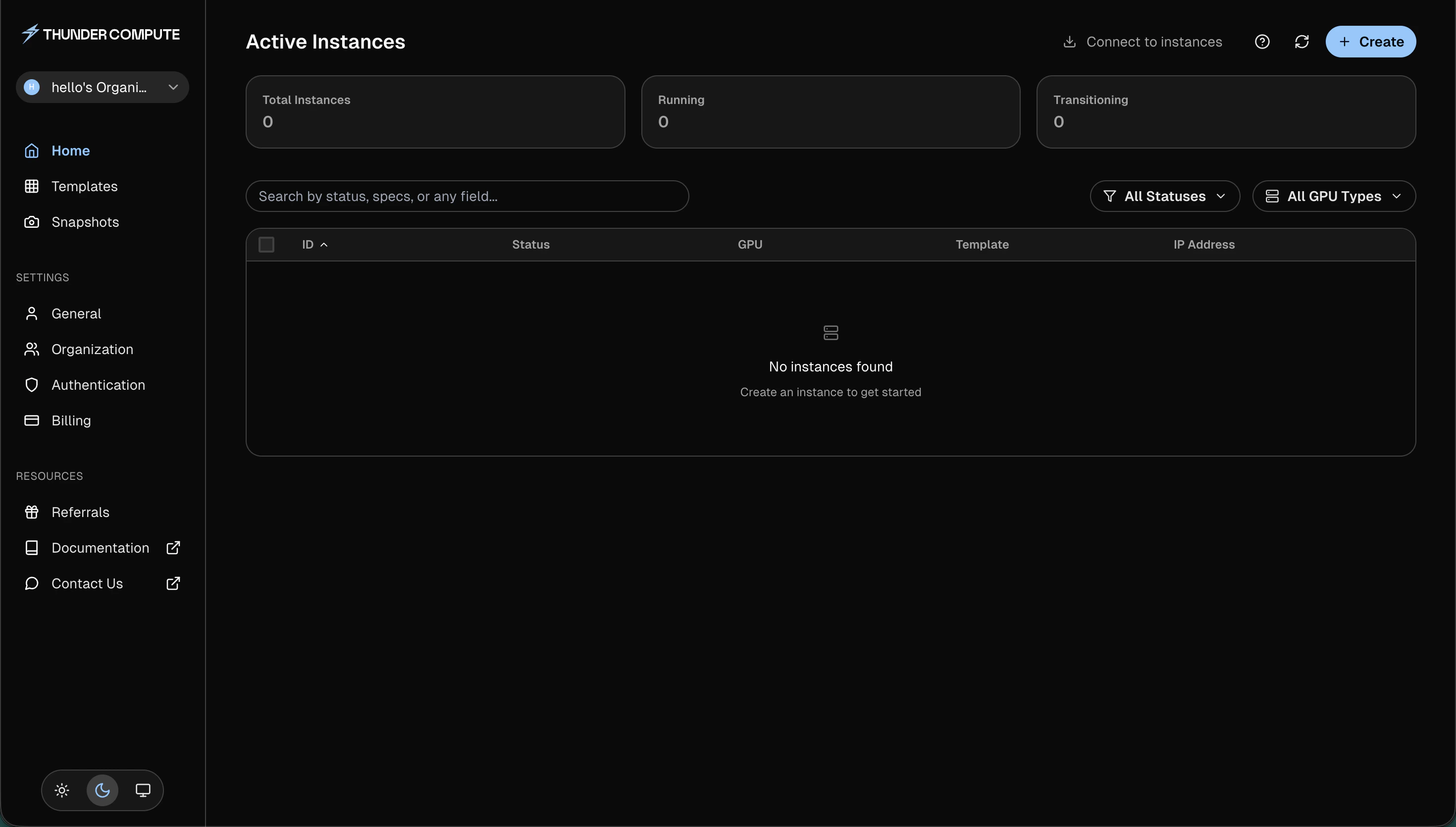Switch to dark theme moon button
The width and height of the screenshot is (1456, 827).
coord(102,790)
